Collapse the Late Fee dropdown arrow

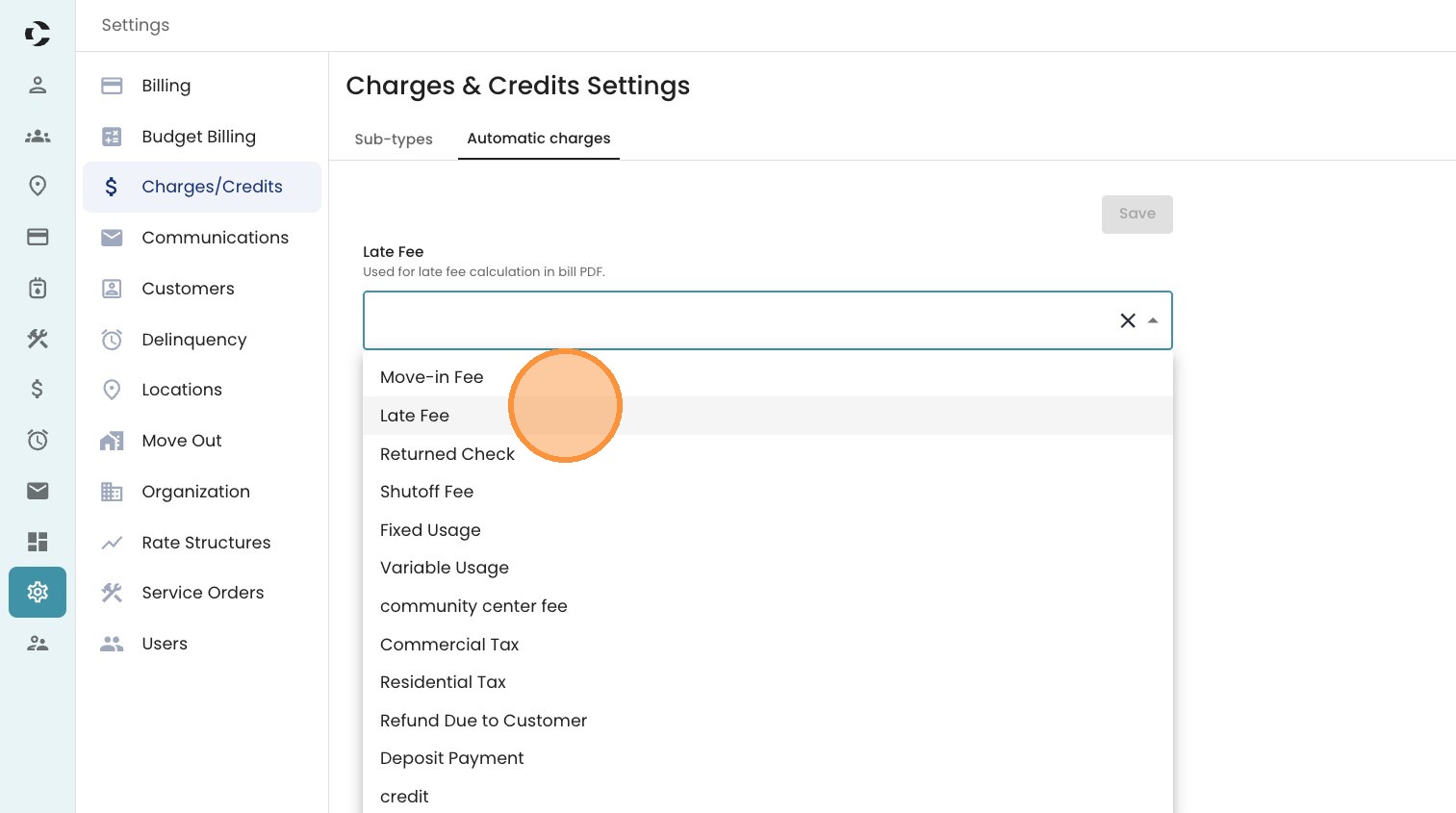coord(1153,320)
